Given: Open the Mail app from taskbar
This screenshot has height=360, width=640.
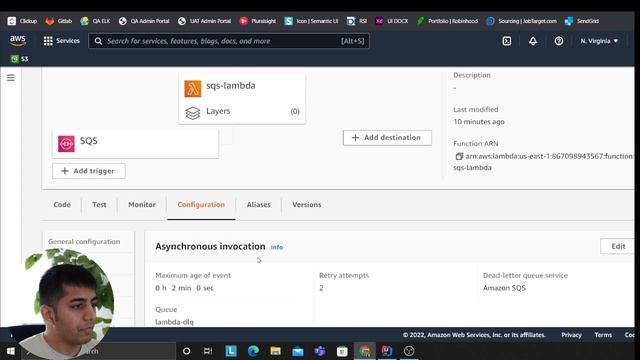Looking at the screenshot, I should coord(298,351).
